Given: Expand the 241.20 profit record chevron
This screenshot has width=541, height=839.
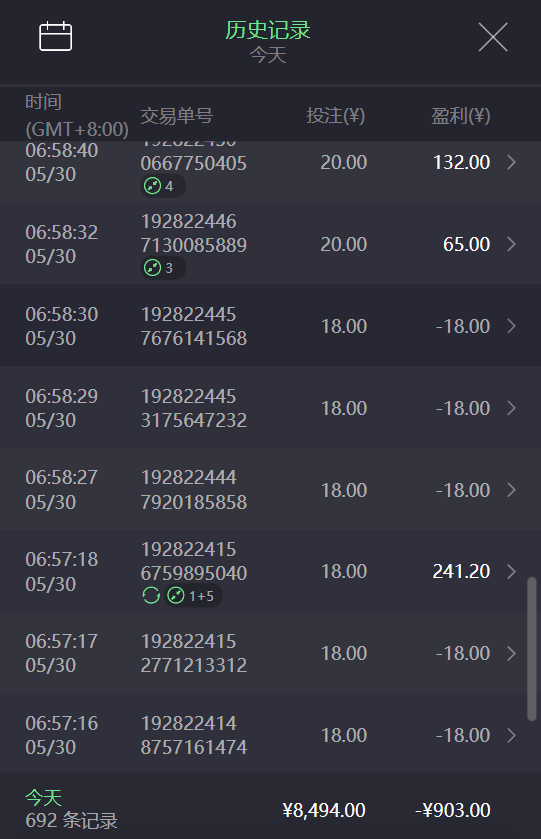Looking at the screenshot, I should pos(512,571).
